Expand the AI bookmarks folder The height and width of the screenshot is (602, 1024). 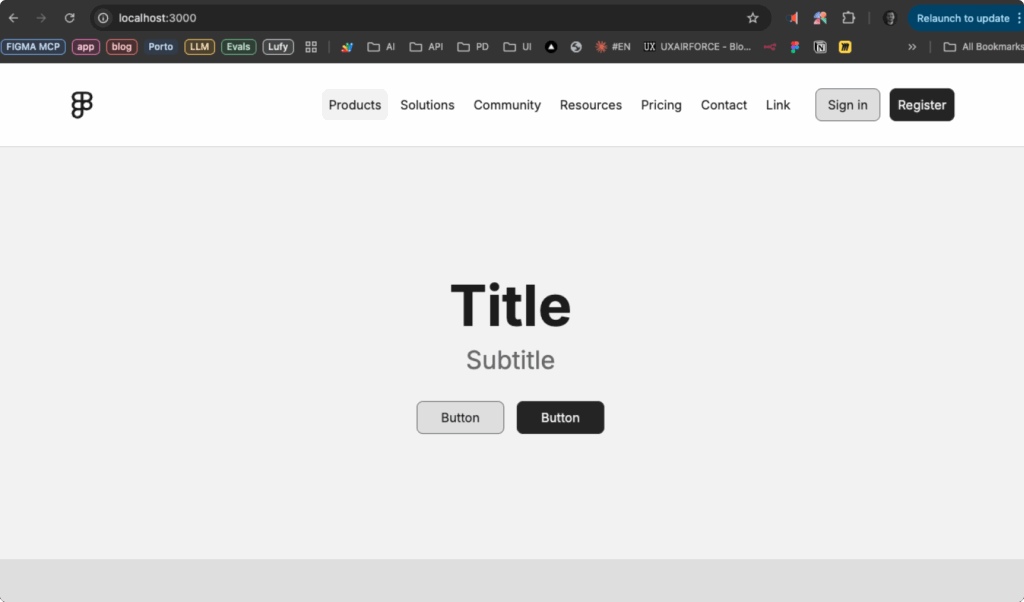(381, 47)
